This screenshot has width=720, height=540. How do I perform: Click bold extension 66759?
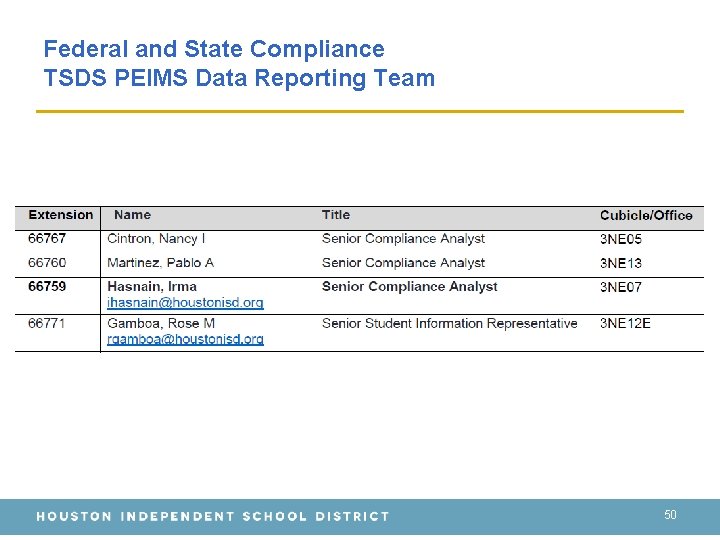pyautogui.click(x=47, y=287)
